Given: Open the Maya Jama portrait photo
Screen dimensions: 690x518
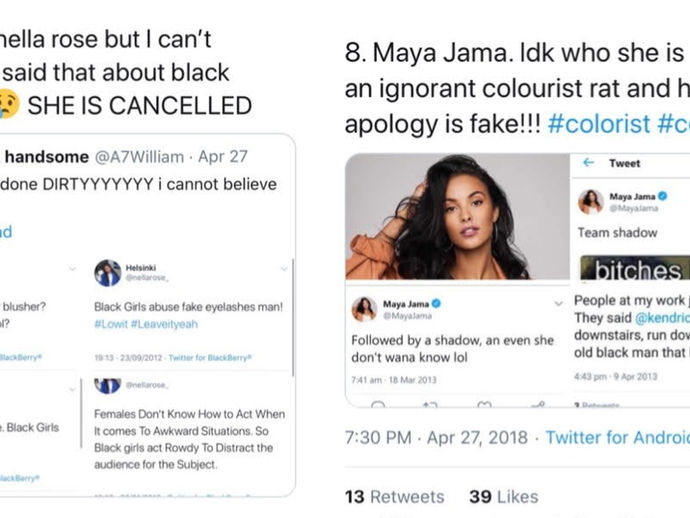Looking at the screenshot, I should 457,217.
